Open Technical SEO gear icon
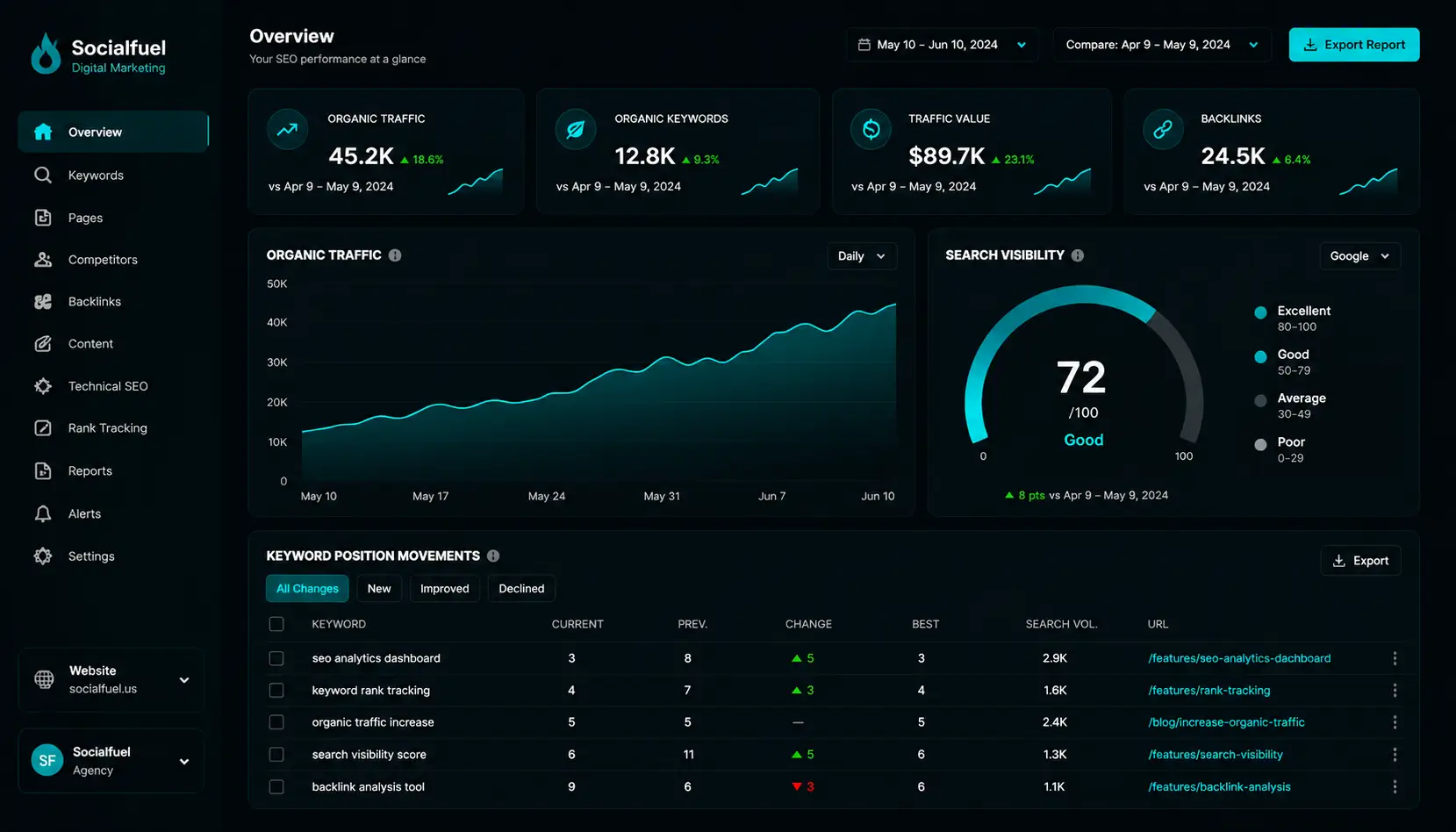The height and width of the screenshot is (832, 1456). pos(42,385)
